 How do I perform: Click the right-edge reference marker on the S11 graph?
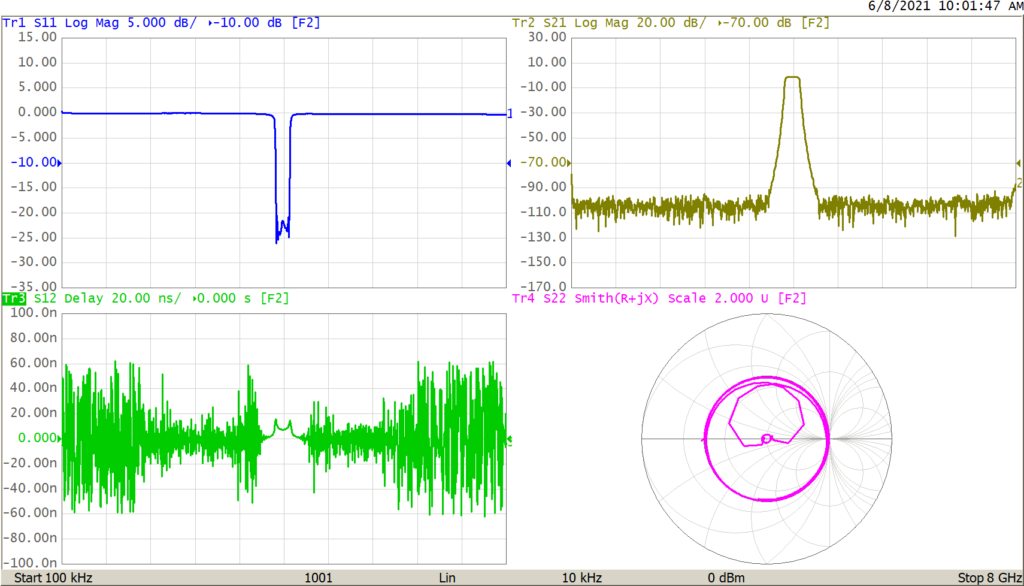[x=509, y=161]
